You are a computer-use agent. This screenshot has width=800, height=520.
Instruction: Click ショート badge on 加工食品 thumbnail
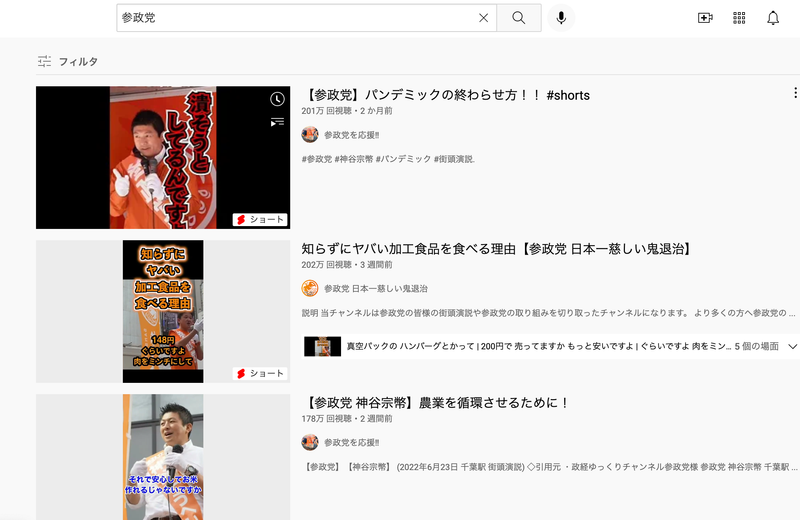[x=260, y=374]
